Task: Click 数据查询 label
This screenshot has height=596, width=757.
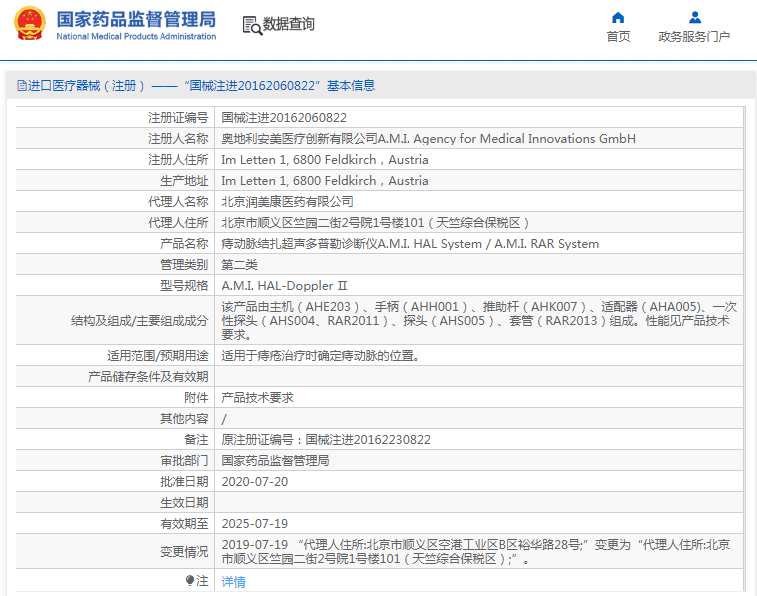Action: tap(288, 24)
